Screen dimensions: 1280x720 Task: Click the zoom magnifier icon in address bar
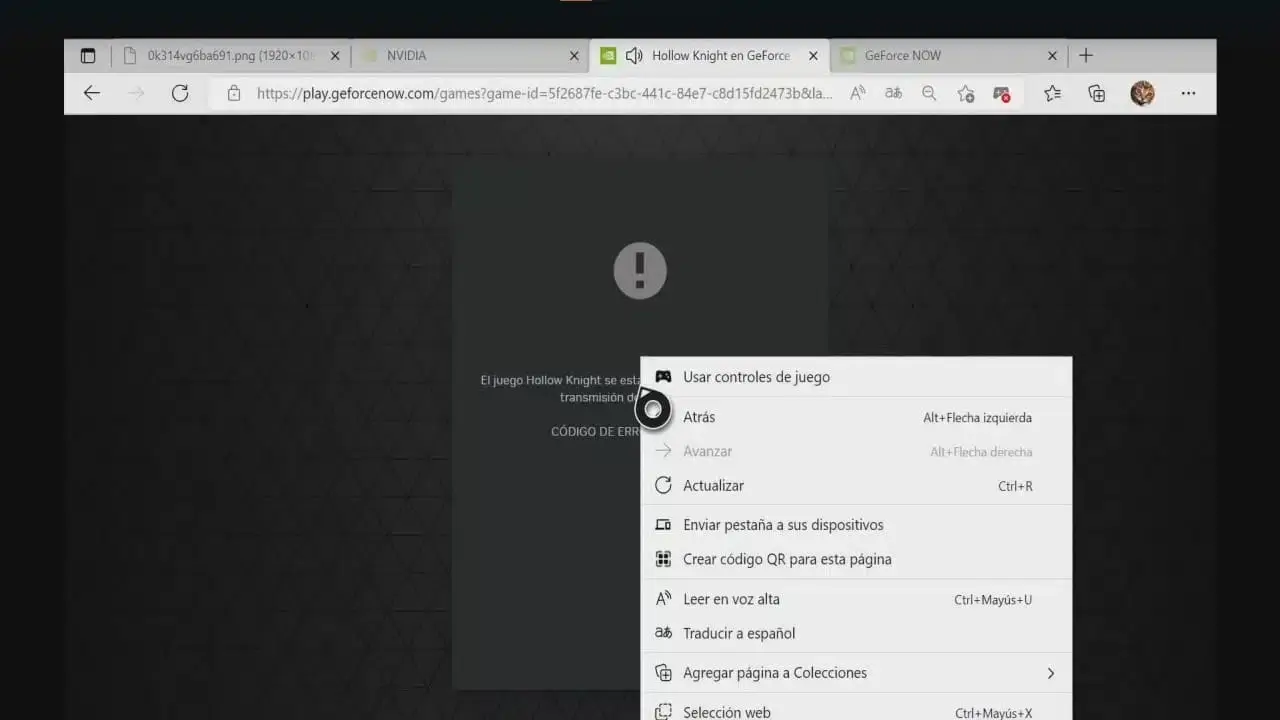pyautogui.click(x=929, y=93)
